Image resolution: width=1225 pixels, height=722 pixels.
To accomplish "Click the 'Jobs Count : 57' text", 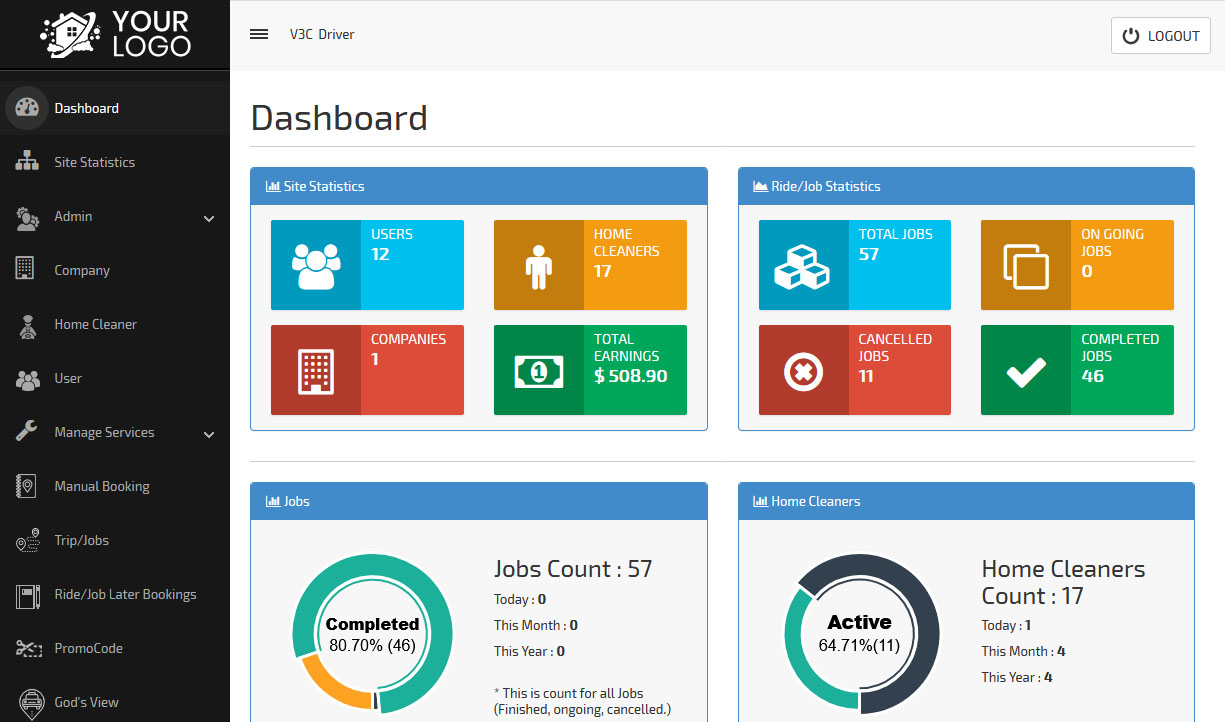I will 573,569.
